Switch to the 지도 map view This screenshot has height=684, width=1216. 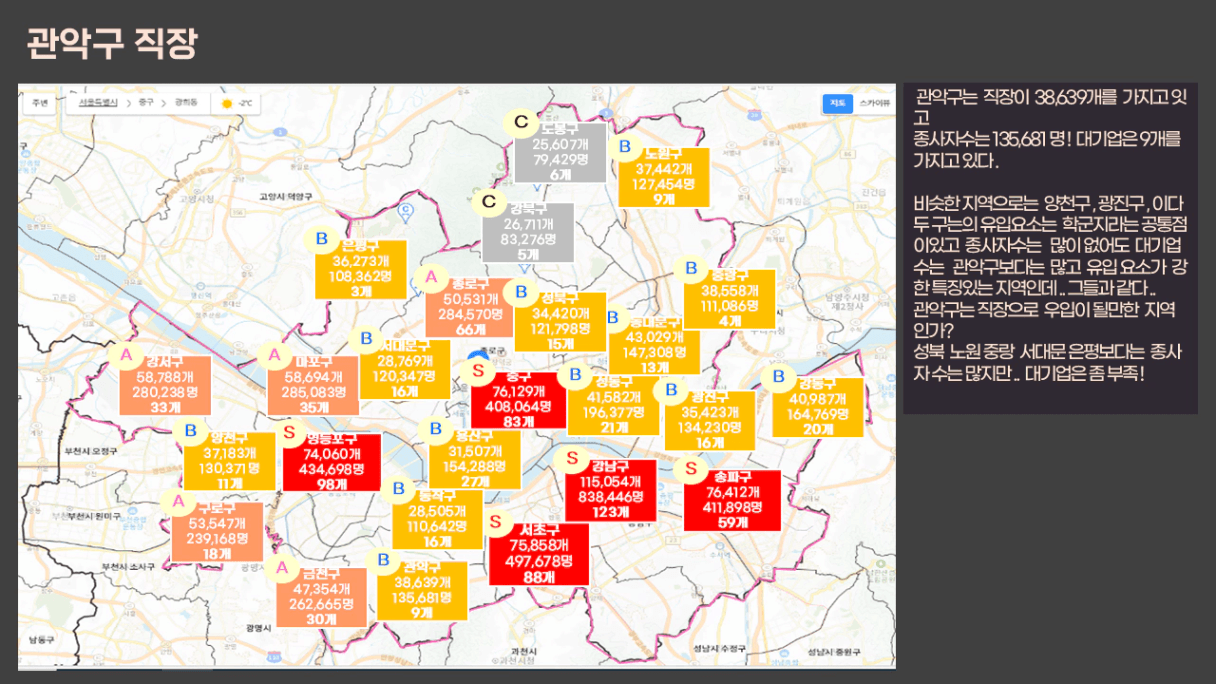point(836,102)
